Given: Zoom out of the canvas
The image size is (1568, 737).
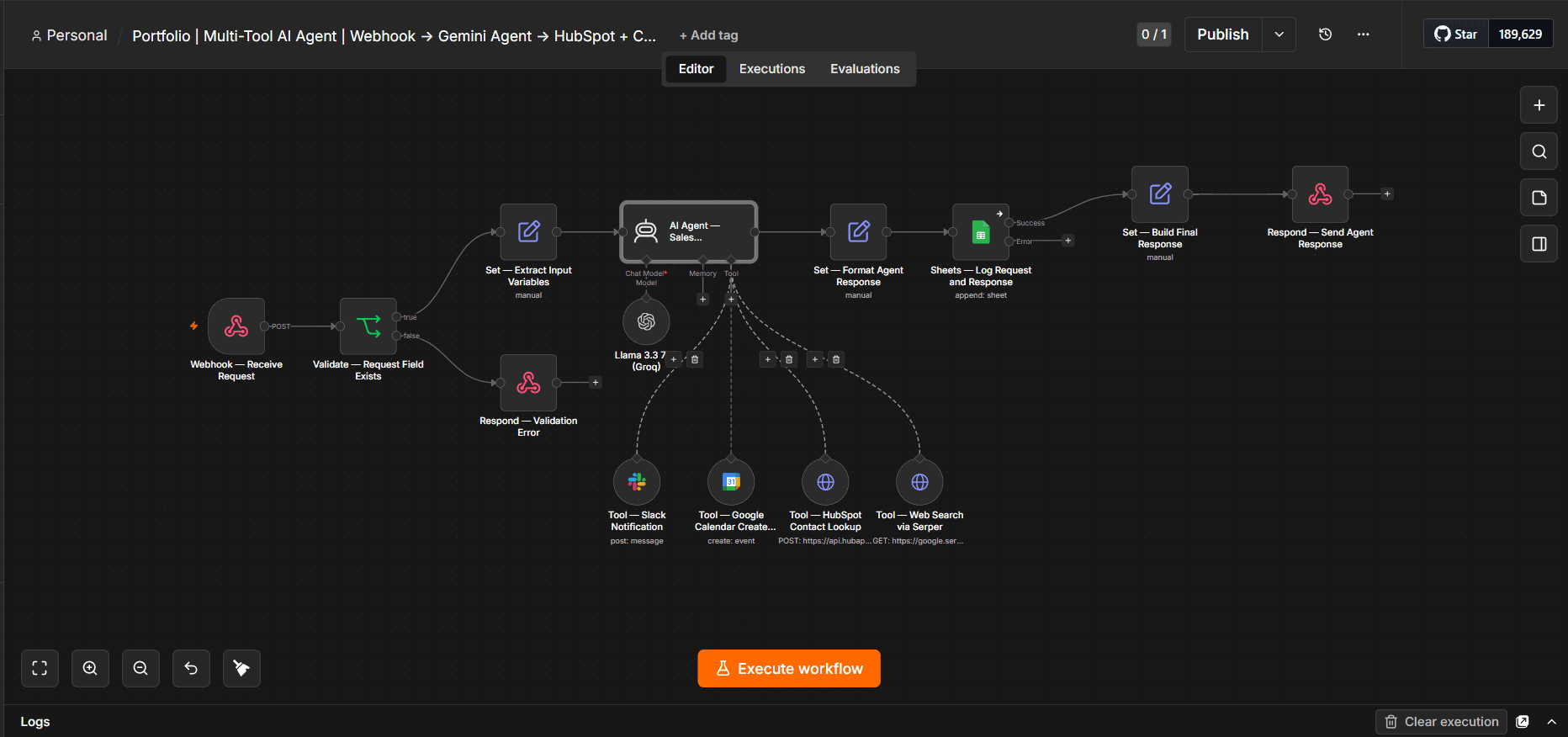Looking at the screenshot, I should click(x=140, y=669).
